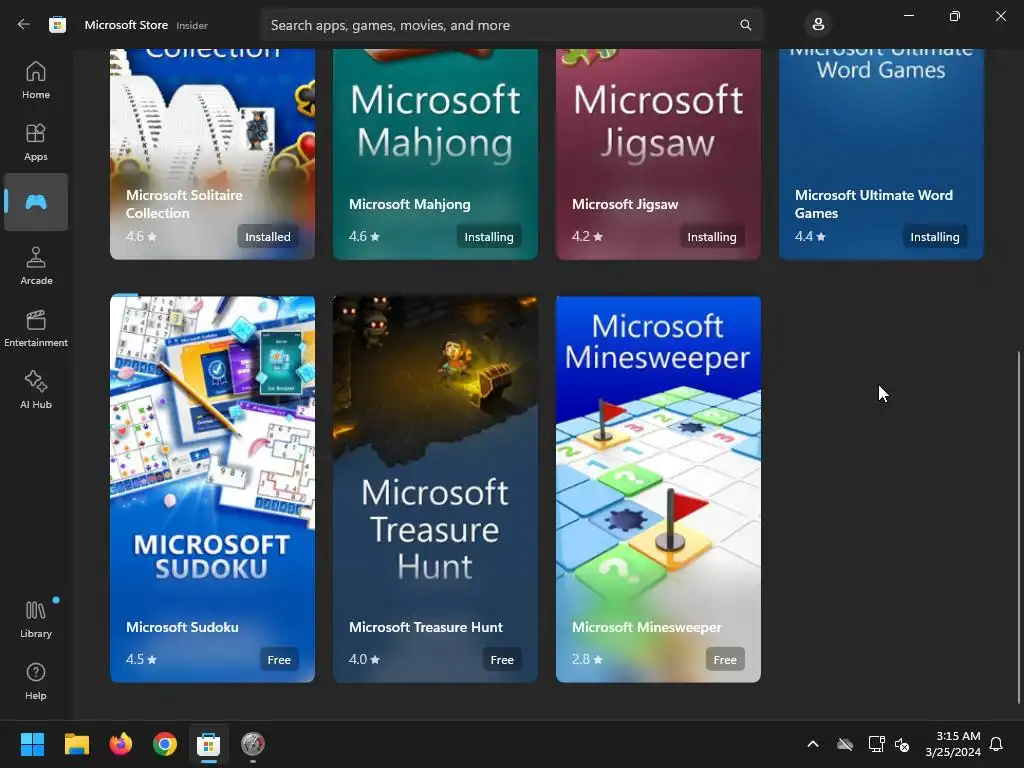Click the muted volume tray icon
Image resolution: width=1024 pixels, height=768 pixels.
coord(902,744)
